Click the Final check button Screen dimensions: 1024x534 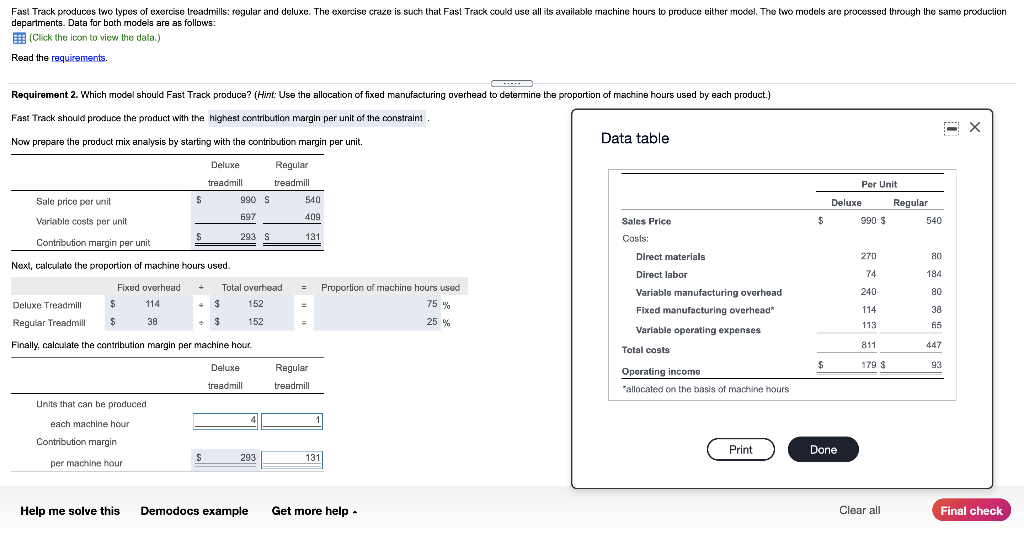[971, 510]
